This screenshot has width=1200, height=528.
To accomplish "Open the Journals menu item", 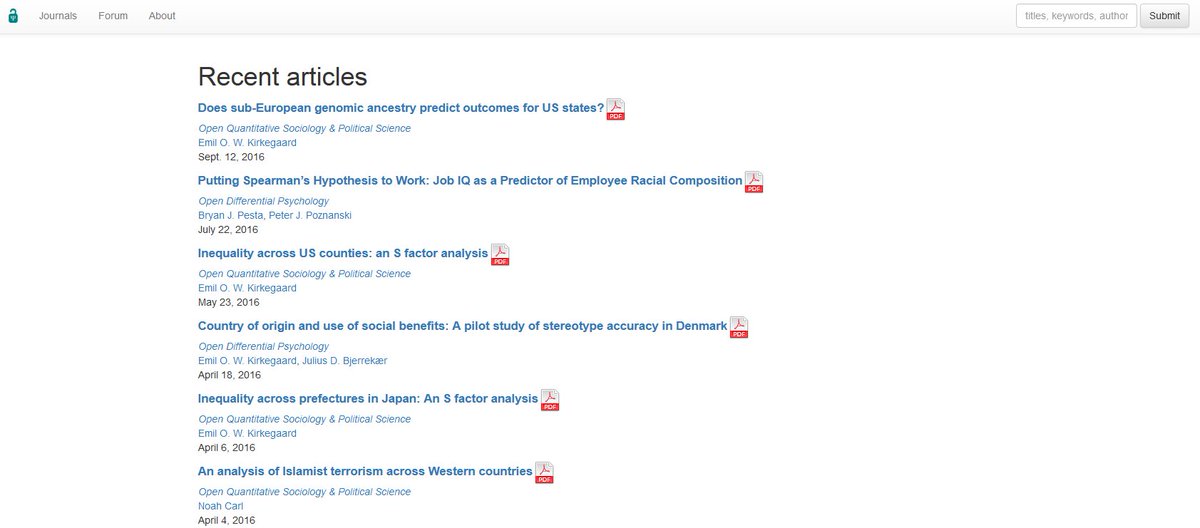I will point(58,16).
